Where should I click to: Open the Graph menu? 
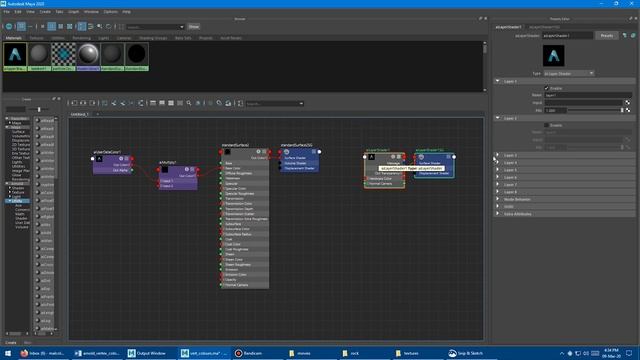coord(73,12)
